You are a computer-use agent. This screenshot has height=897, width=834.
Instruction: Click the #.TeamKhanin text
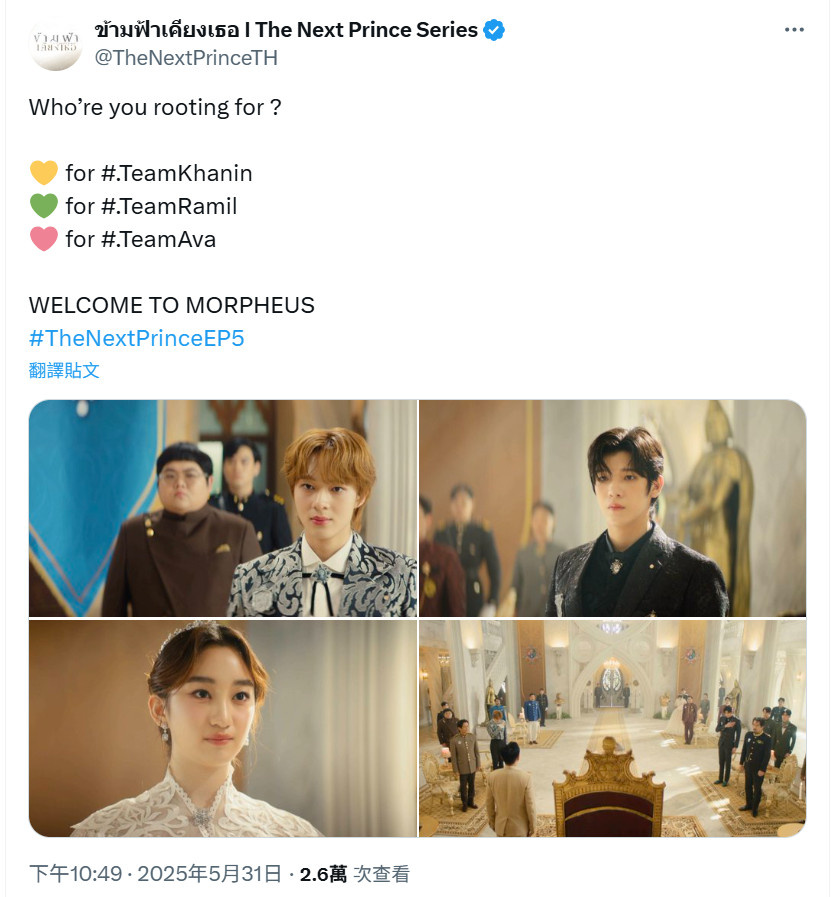[x=177, y=173]
